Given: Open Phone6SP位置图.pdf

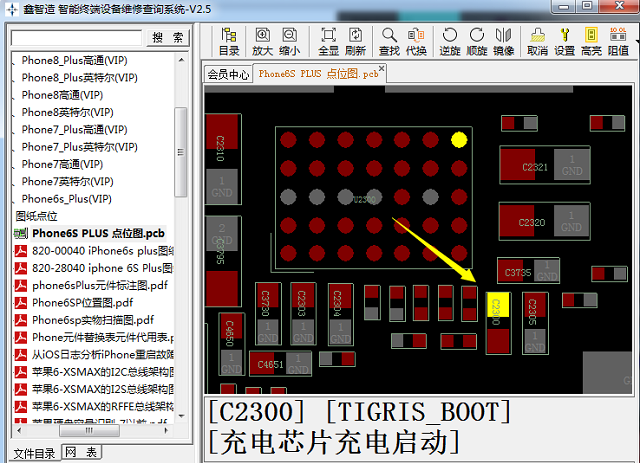Looking at the screenshot, I should click(x=83, y=303).
